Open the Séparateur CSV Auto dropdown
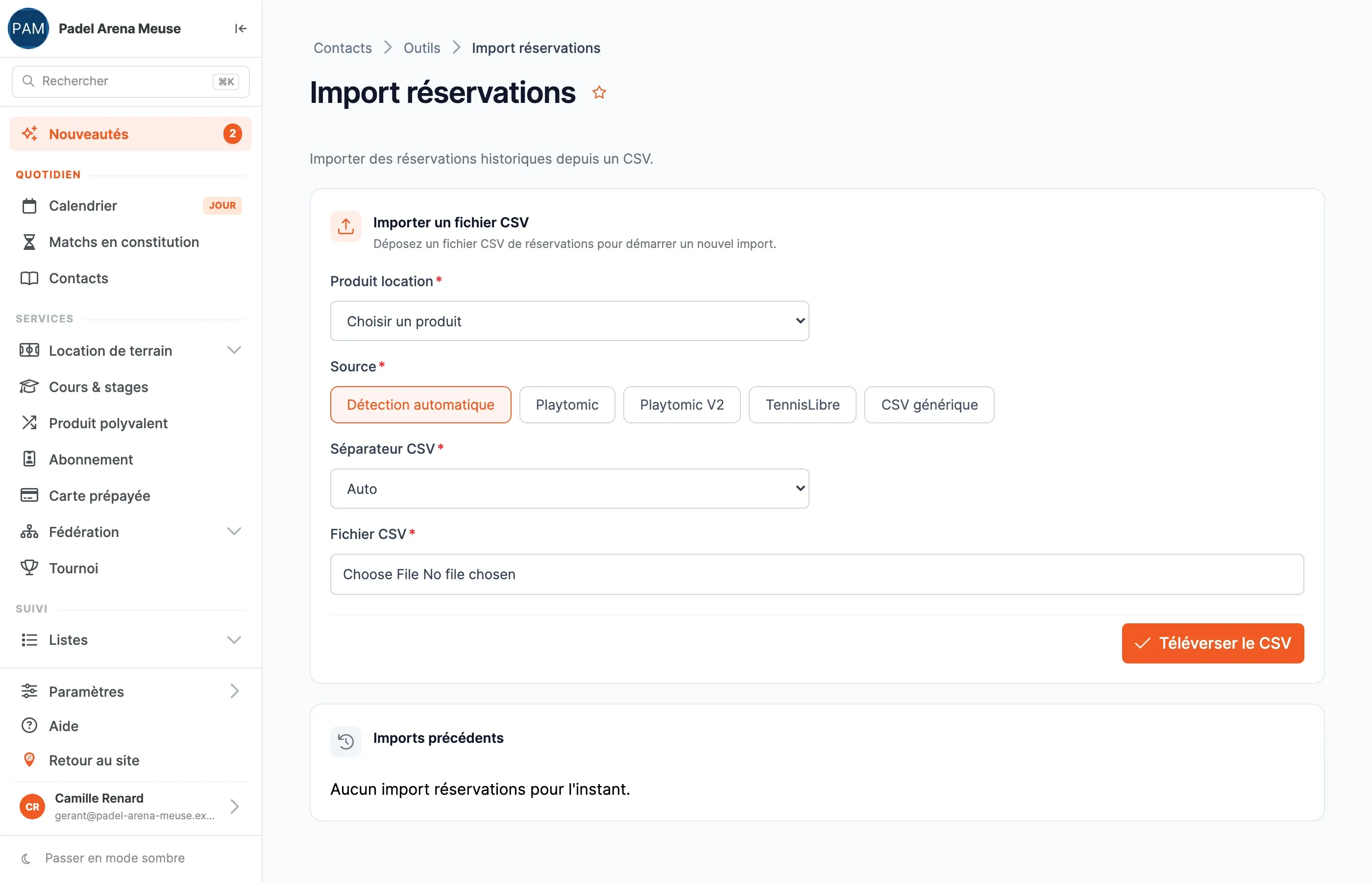The width and height of the screenshot is (1372, 882). pos(569,489)
